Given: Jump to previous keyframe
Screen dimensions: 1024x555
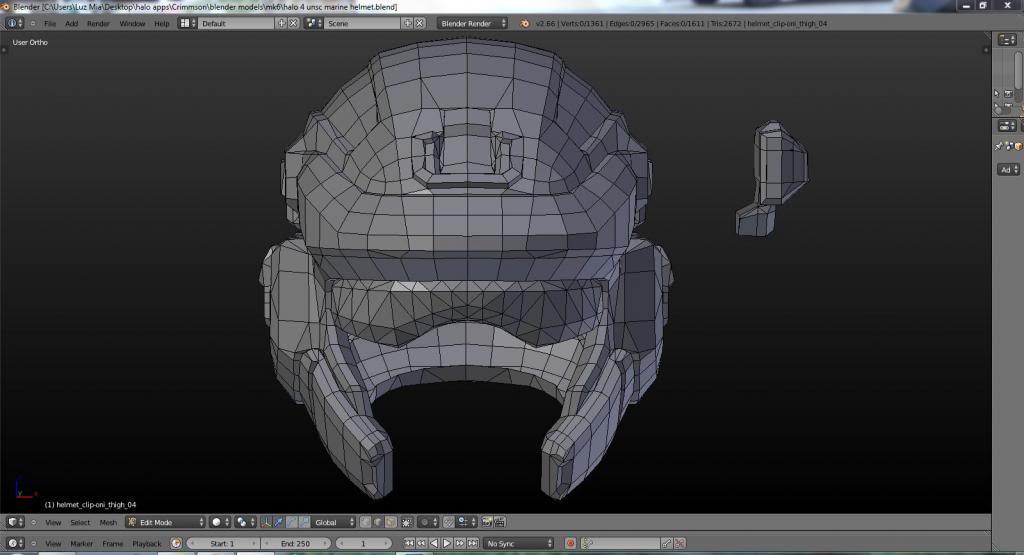Looking at the screenshot, I should (x=421, y=543).
